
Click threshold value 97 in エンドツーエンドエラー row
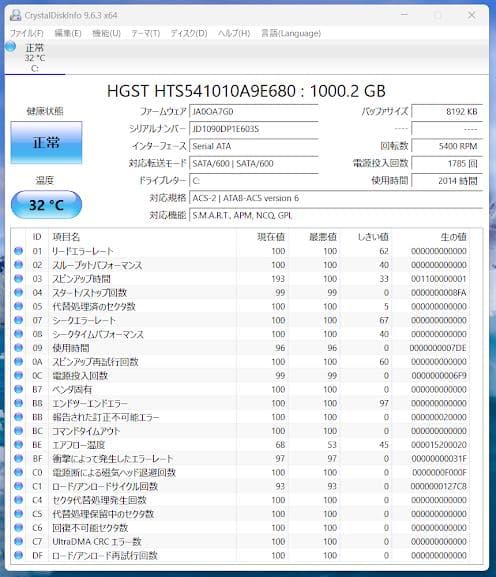(x=384, y=403)
